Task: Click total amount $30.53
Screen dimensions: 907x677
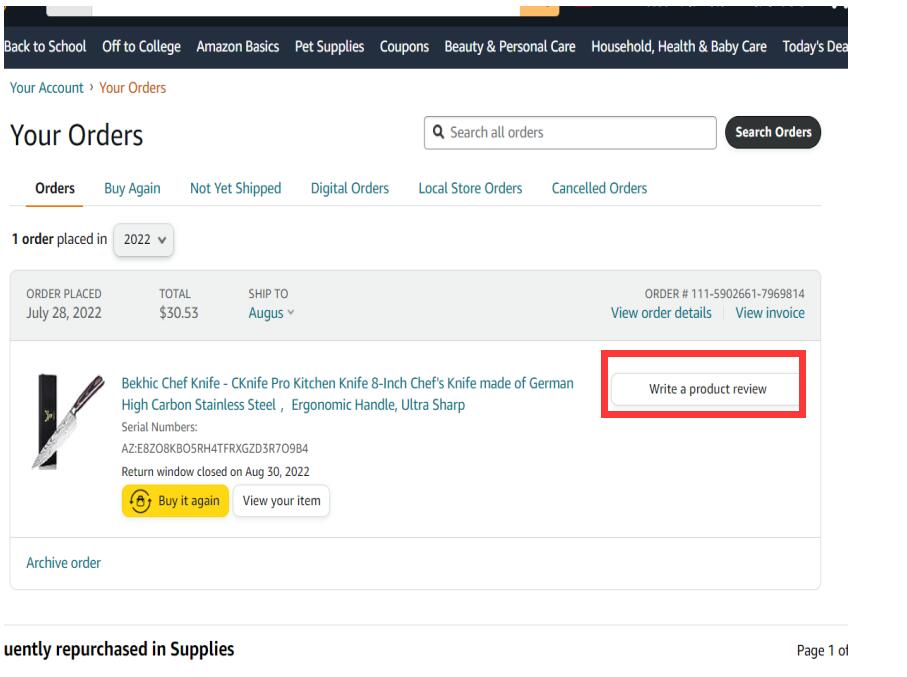Action: tap(179, 313)
